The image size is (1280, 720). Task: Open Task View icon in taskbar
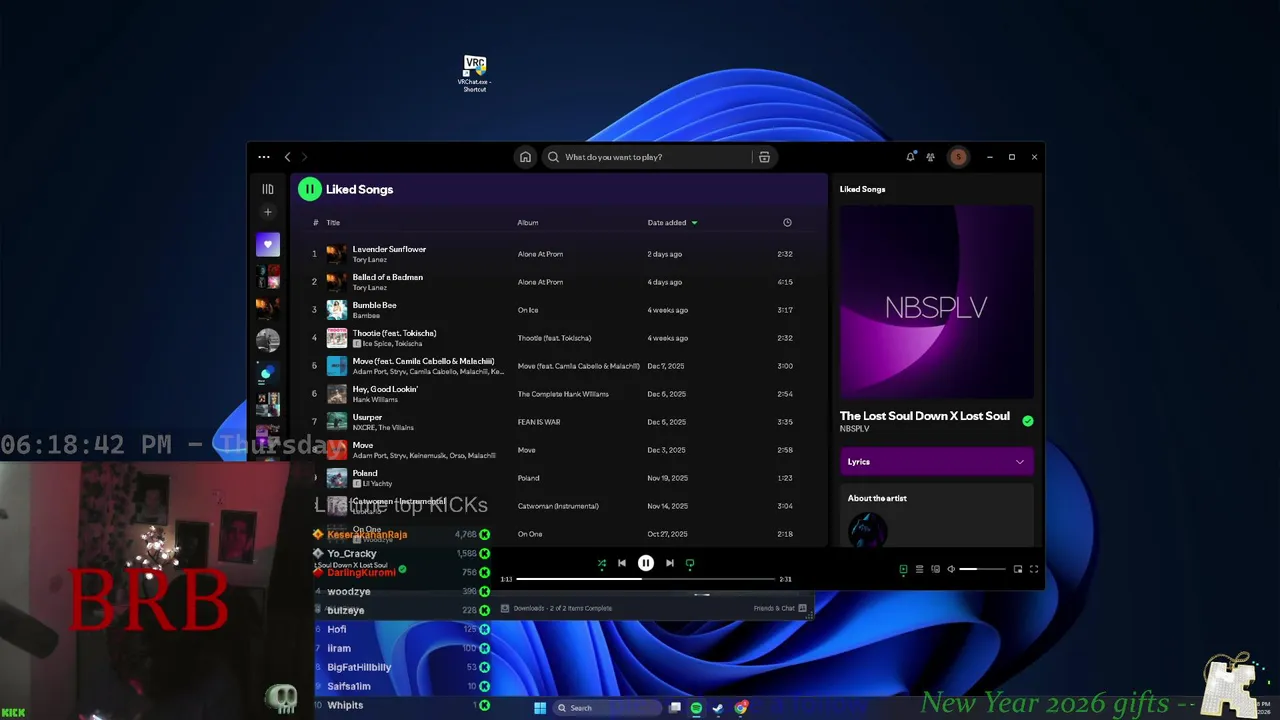675,708
